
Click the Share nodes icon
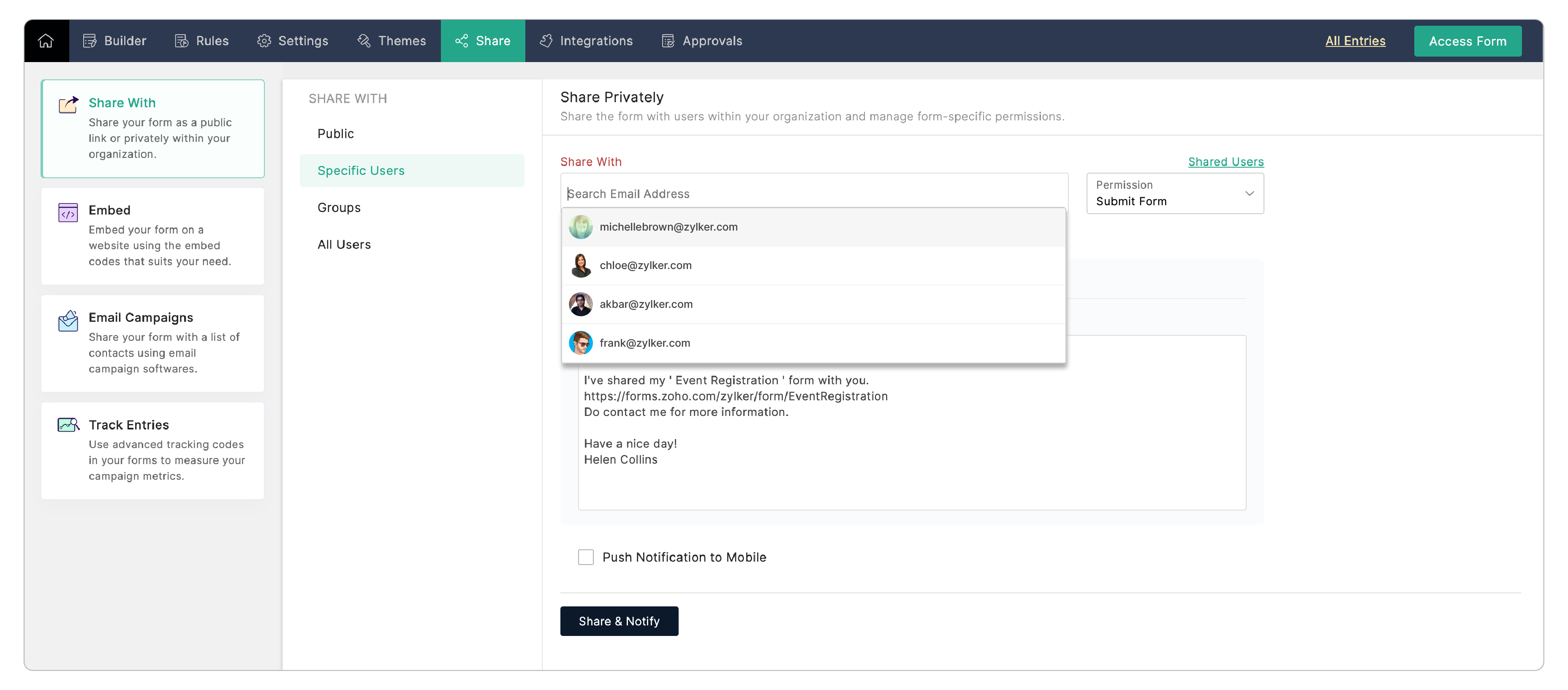(462, 41)
